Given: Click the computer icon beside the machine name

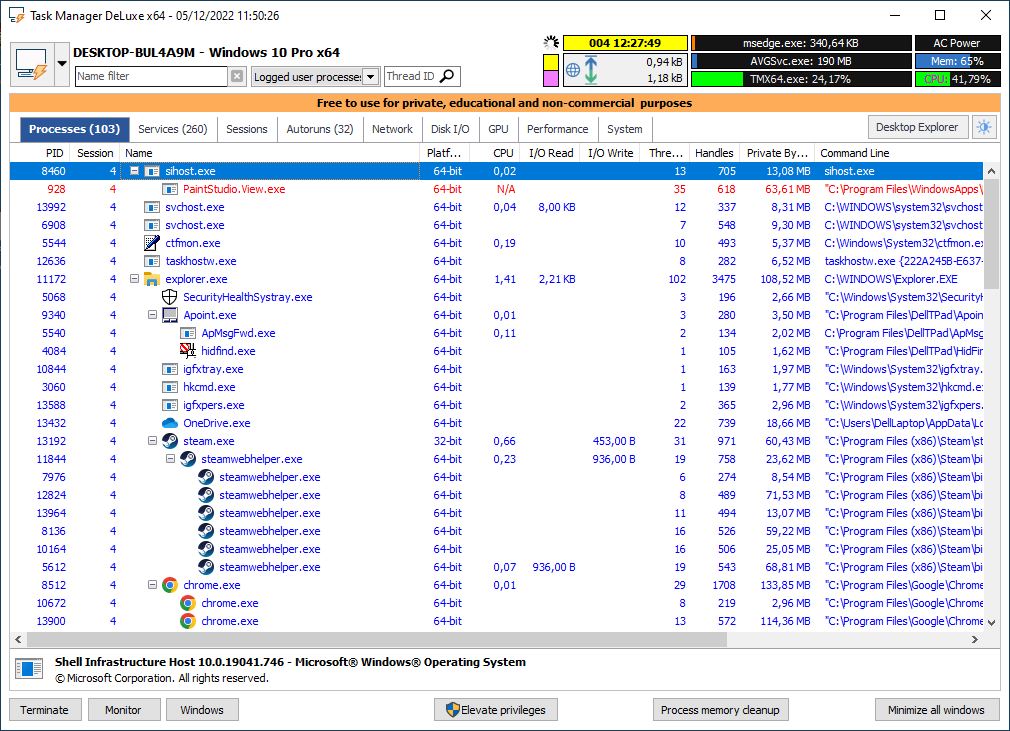Looking at the screenshot, I should tap(32, 64).
